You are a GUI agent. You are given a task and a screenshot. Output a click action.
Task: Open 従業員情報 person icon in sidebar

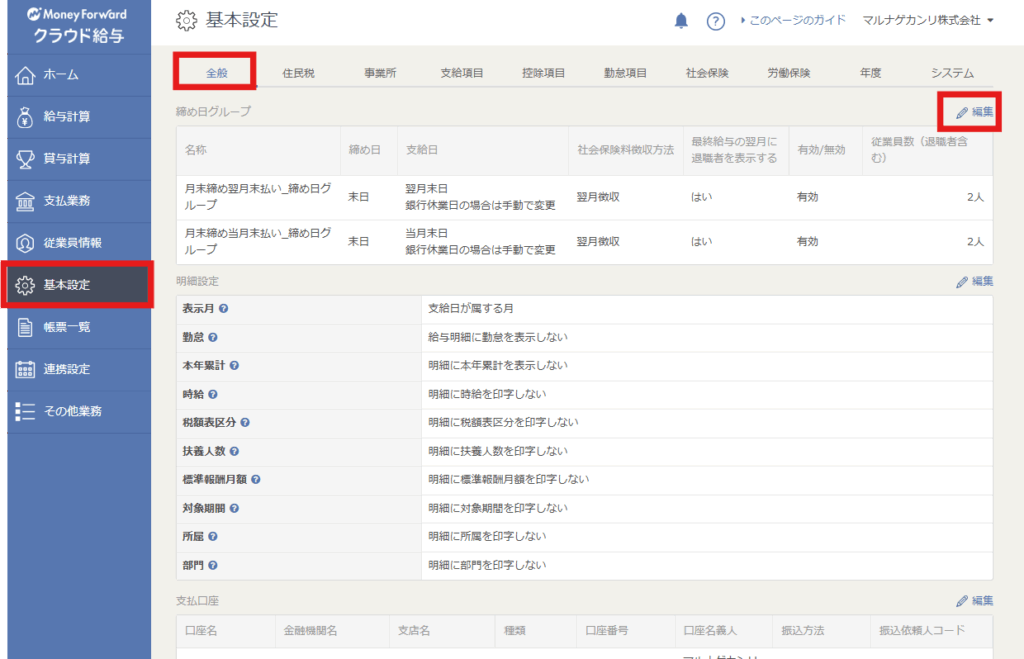(26, 243)
